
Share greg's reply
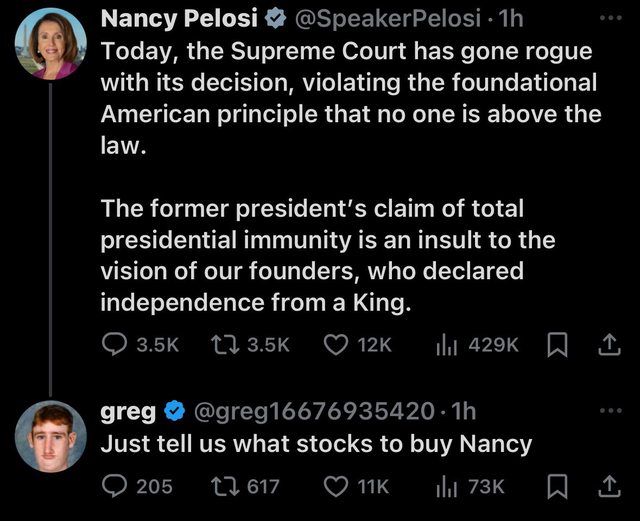click(x=608, y=486)
